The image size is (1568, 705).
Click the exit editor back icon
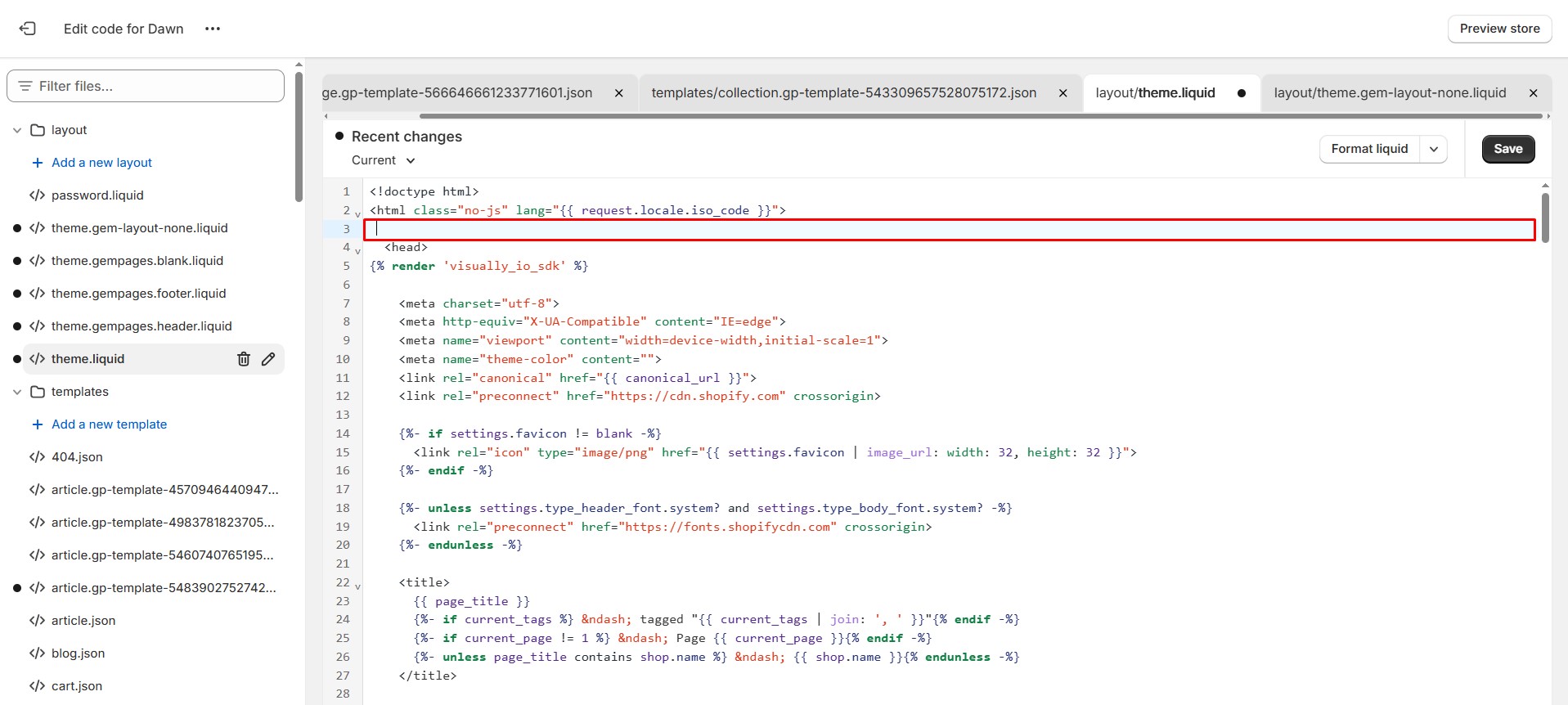pos(28,29)
